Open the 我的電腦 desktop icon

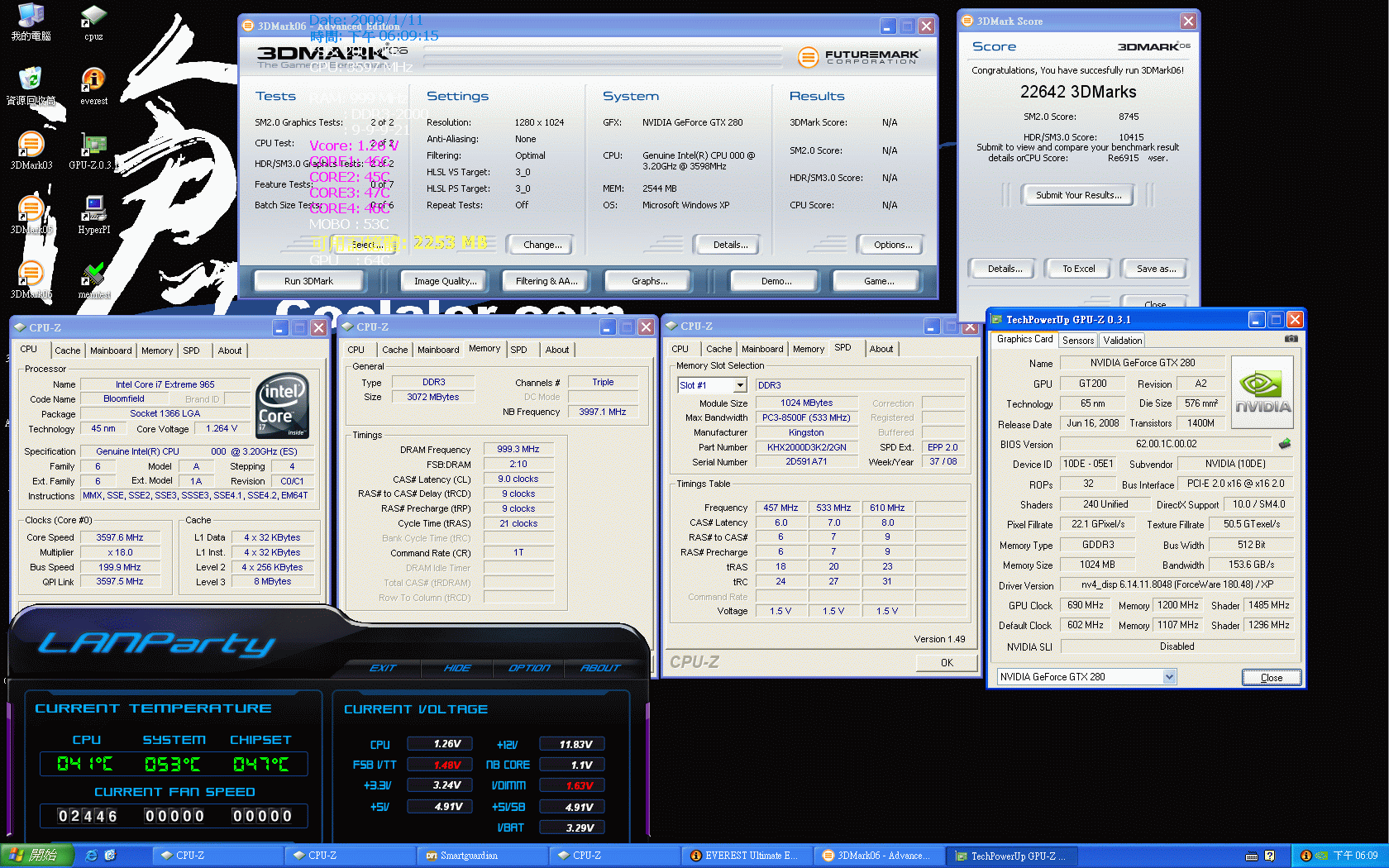click(x=31, y=22)
